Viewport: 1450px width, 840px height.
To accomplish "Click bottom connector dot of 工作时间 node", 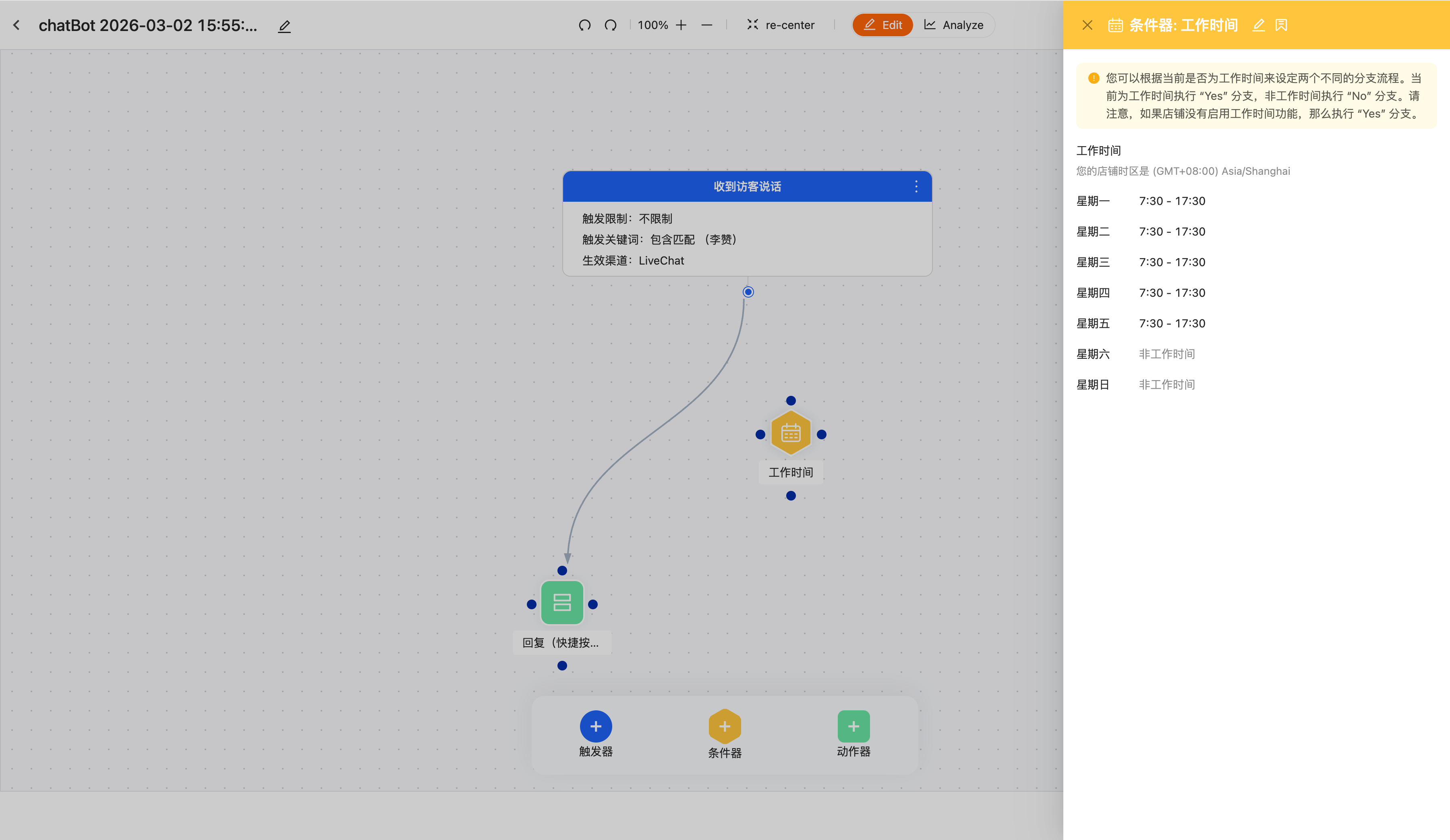I will click(x=791, y=496).
